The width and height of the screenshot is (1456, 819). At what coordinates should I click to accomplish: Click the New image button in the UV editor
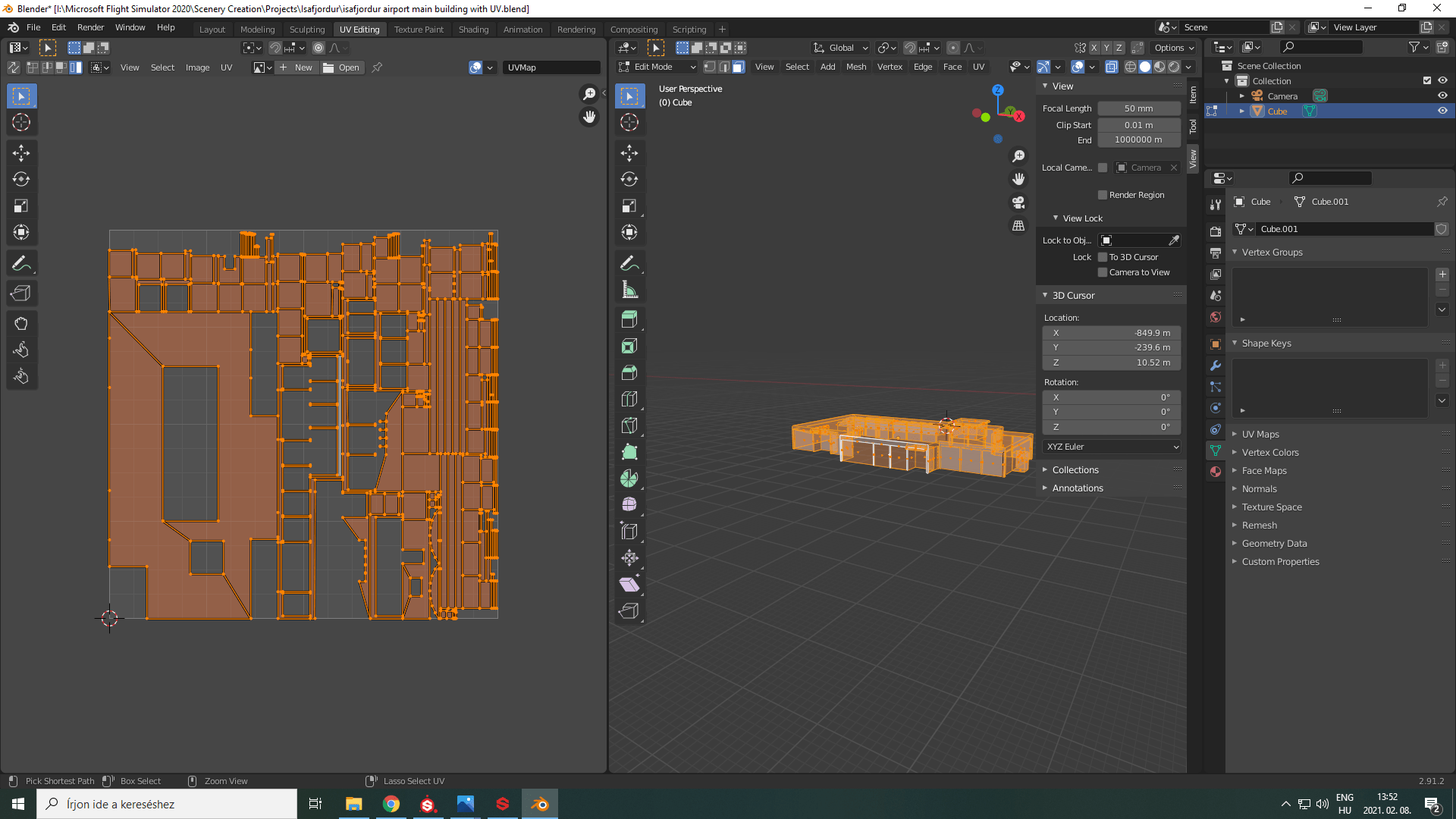299,67
